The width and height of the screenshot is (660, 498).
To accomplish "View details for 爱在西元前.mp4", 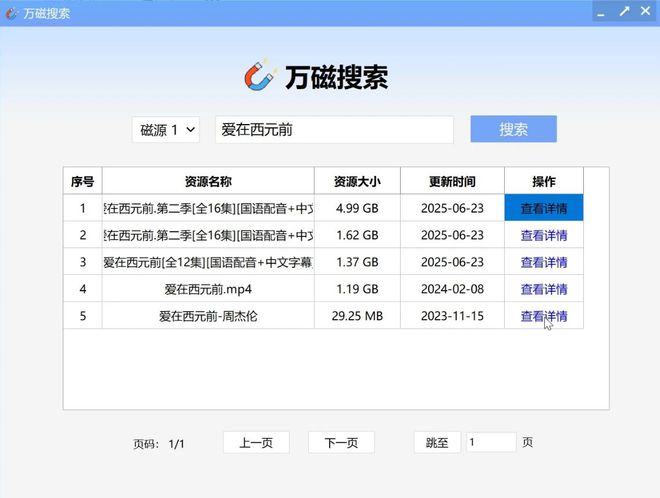I will coord(543,290).
